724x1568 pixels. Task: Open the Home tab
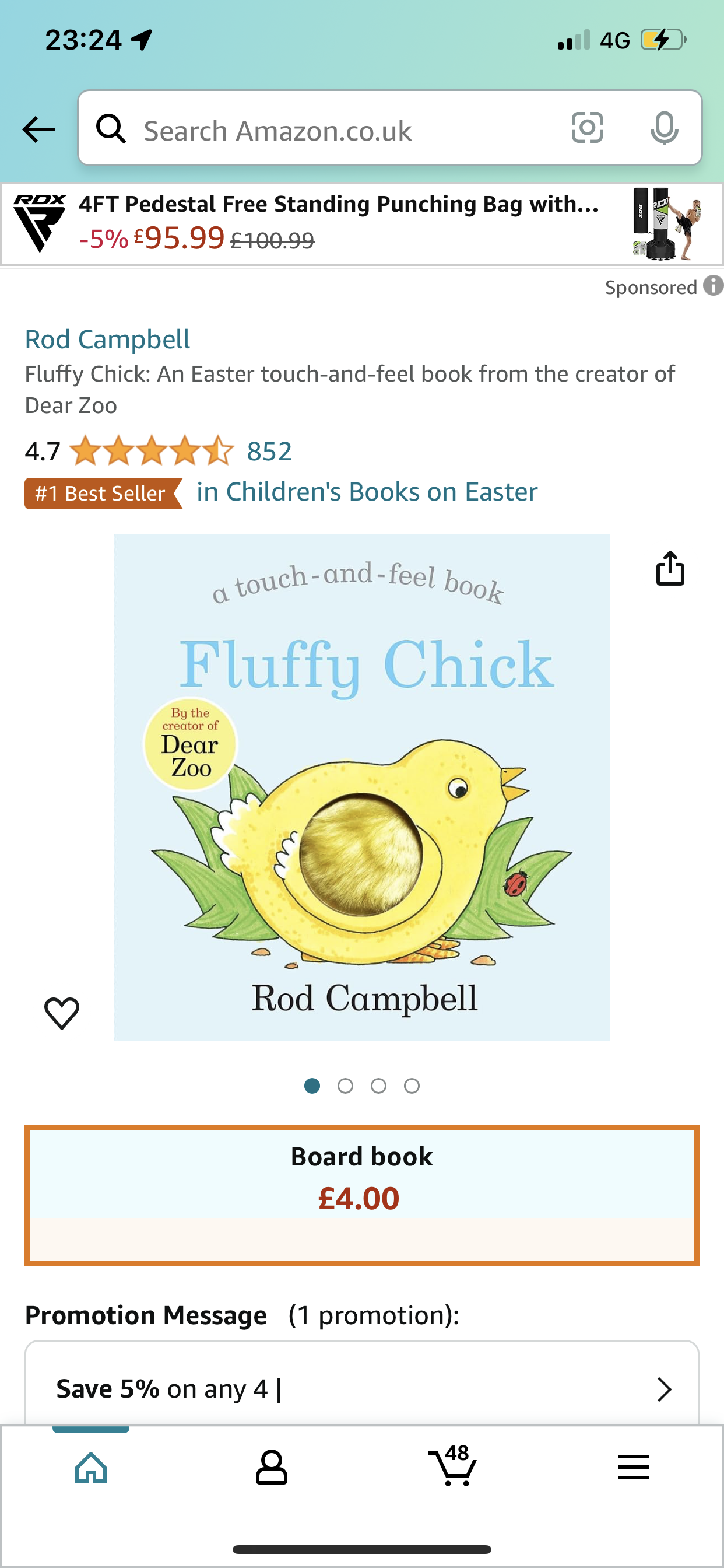point(92,1468)
